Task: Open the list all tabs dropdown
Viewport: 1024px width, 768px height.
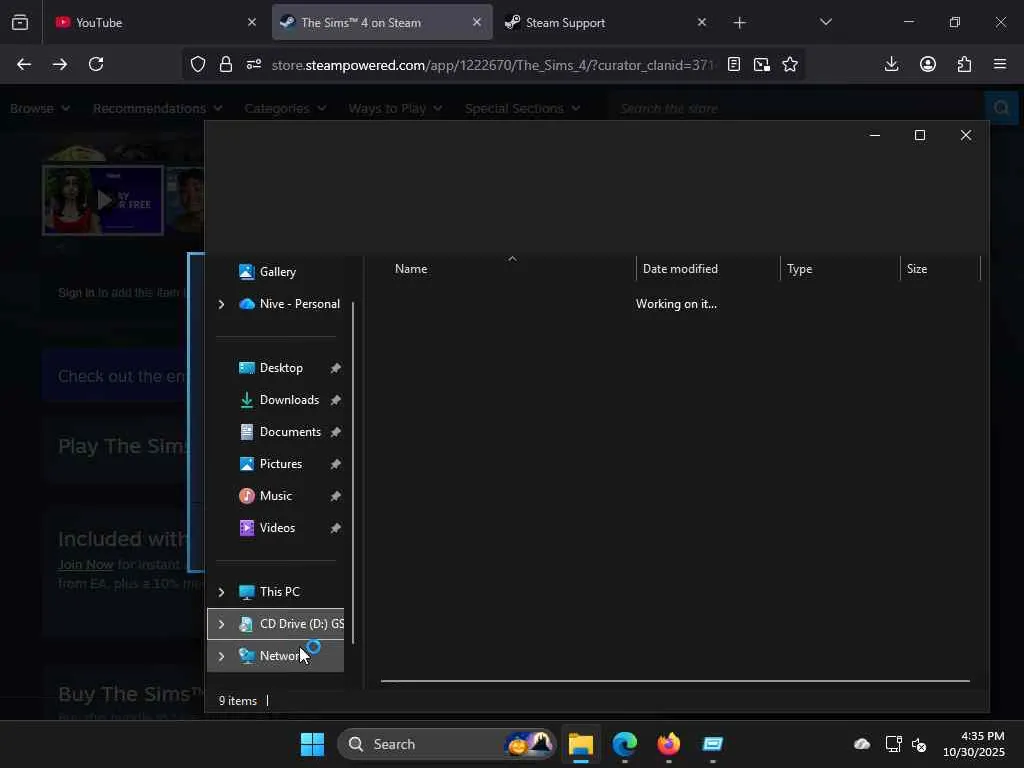Action: coord(825,23)
